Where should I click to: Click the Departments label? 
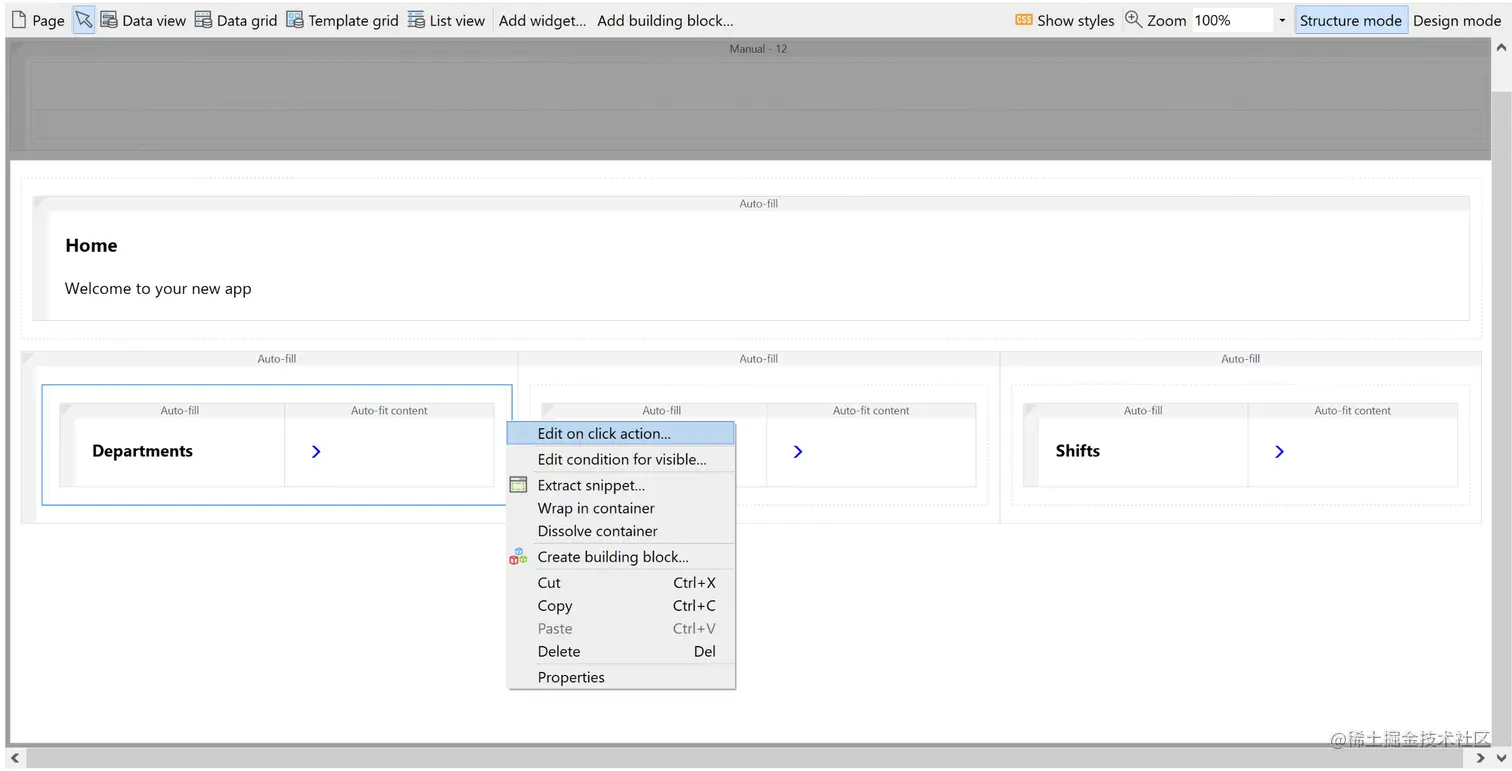pos(142,451)
